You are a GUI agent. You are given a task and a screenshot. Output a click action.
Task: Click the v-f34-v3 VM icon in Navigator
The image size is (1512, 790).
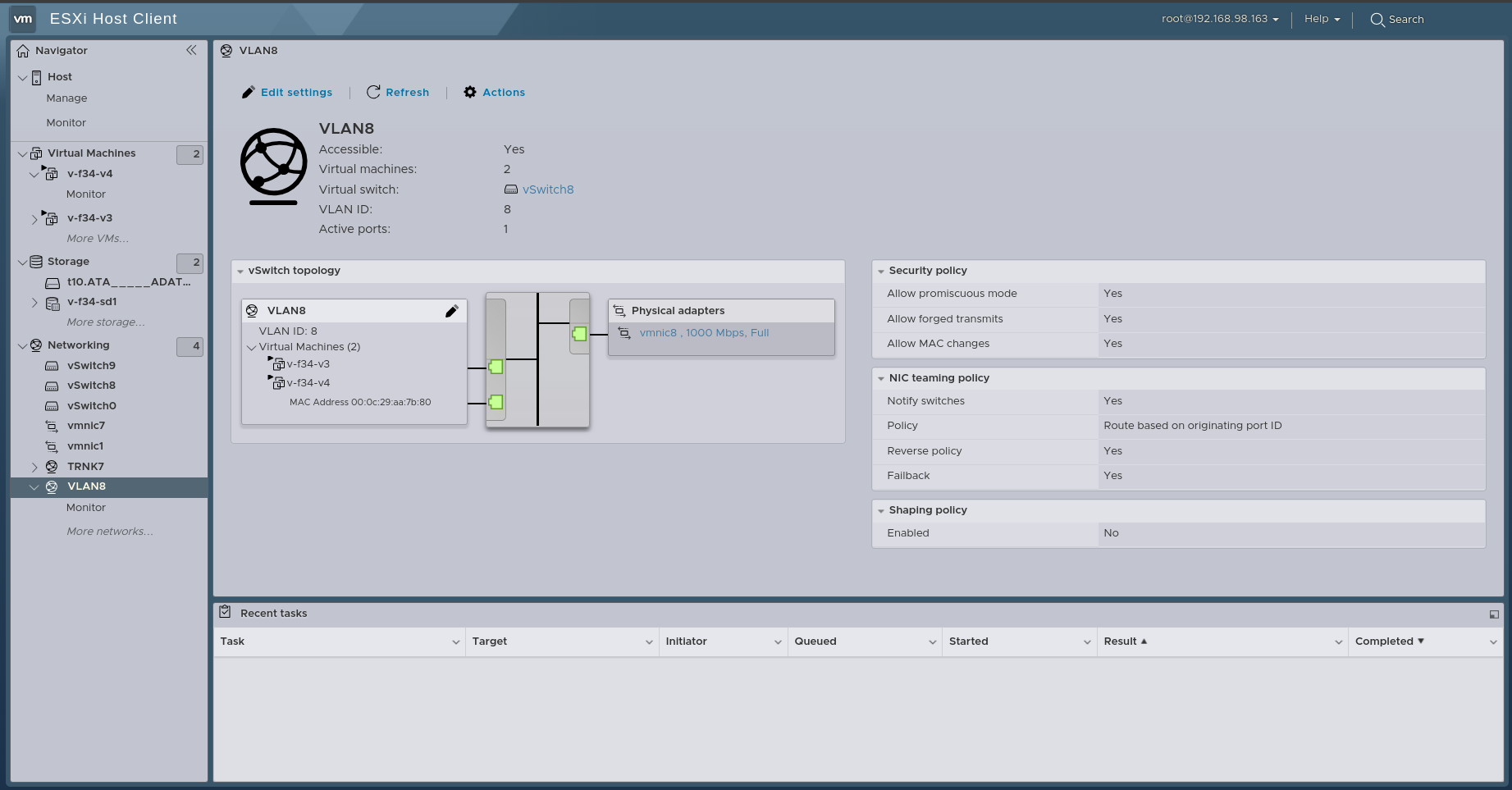(50, 217)
